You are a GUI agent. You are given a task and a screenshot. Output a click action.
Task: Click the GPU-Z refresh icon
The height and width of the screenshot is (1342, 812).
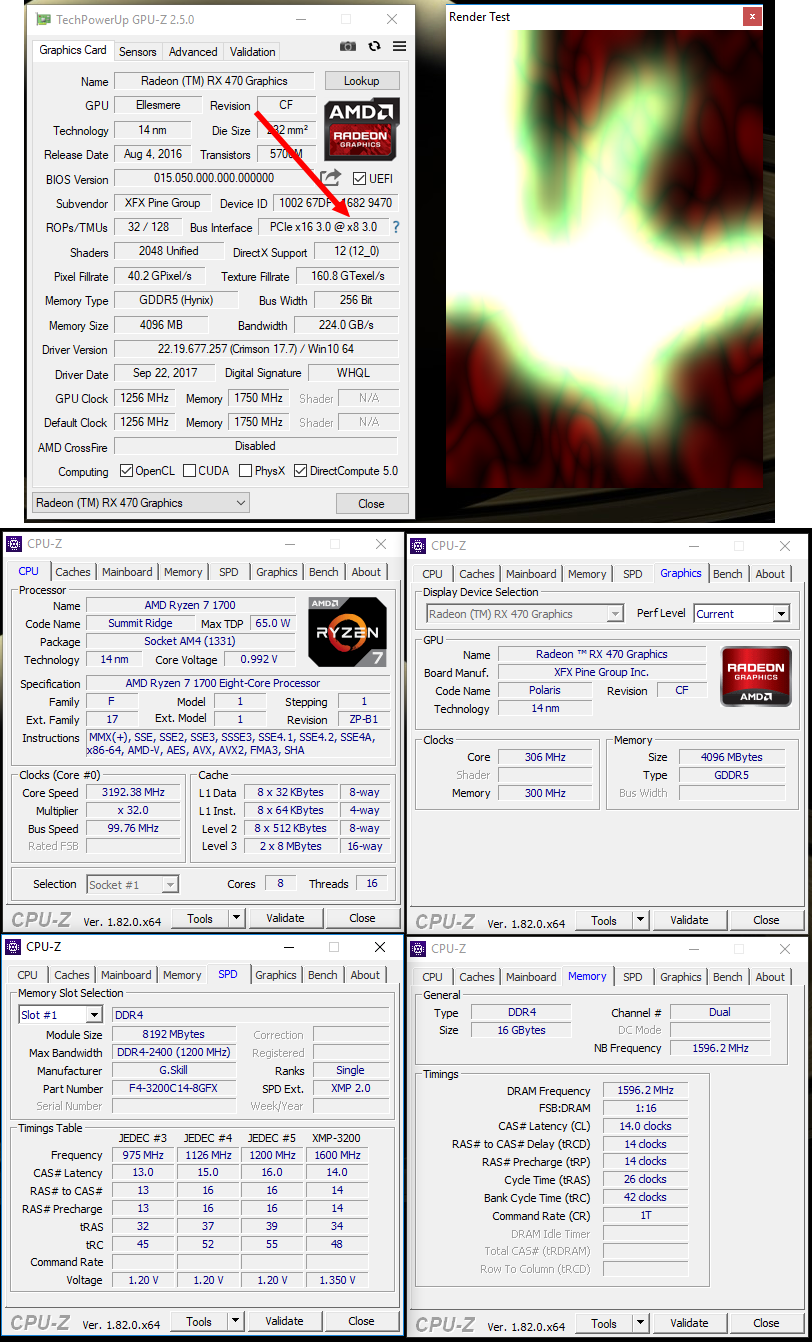374,46
